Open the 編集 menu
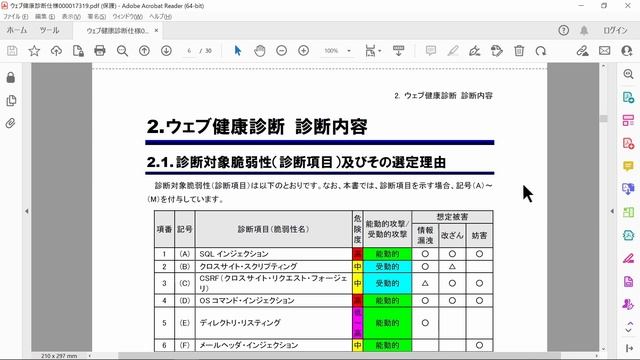This screenshot has height=360, width=640. click(45, 17)
